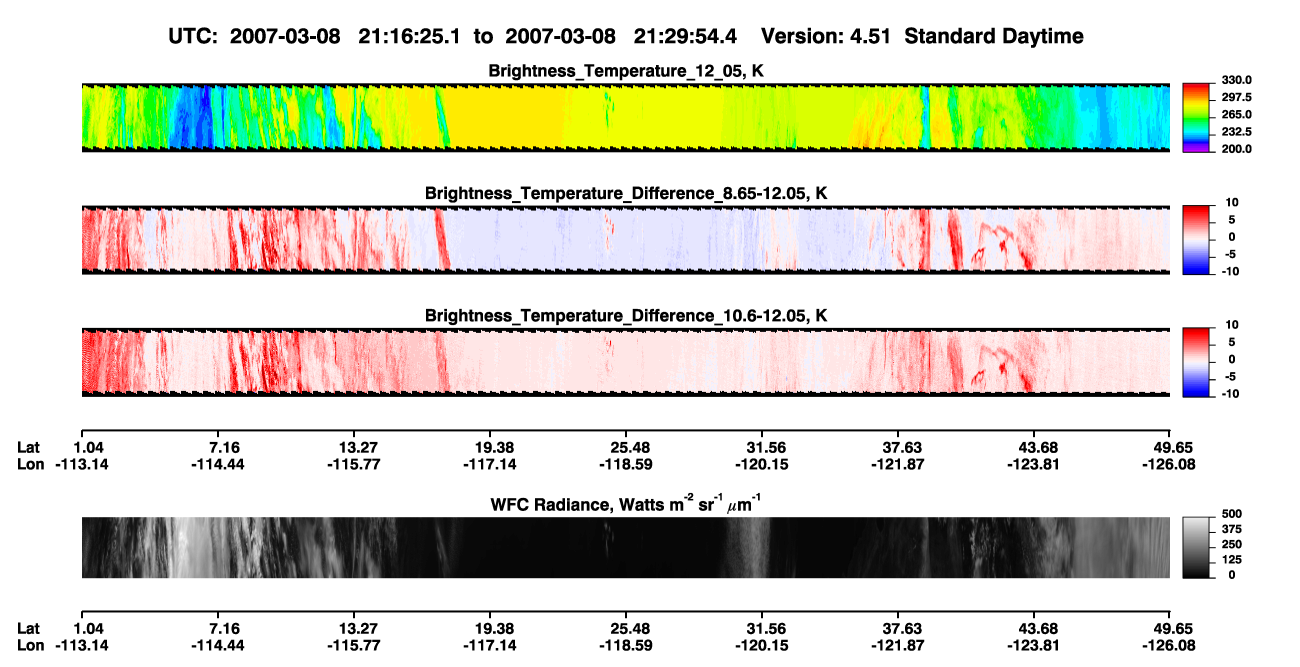Click the 10 label on the 10.6-12.05 colorbar
This screenshot has height=667, width=1300.
1231,325
